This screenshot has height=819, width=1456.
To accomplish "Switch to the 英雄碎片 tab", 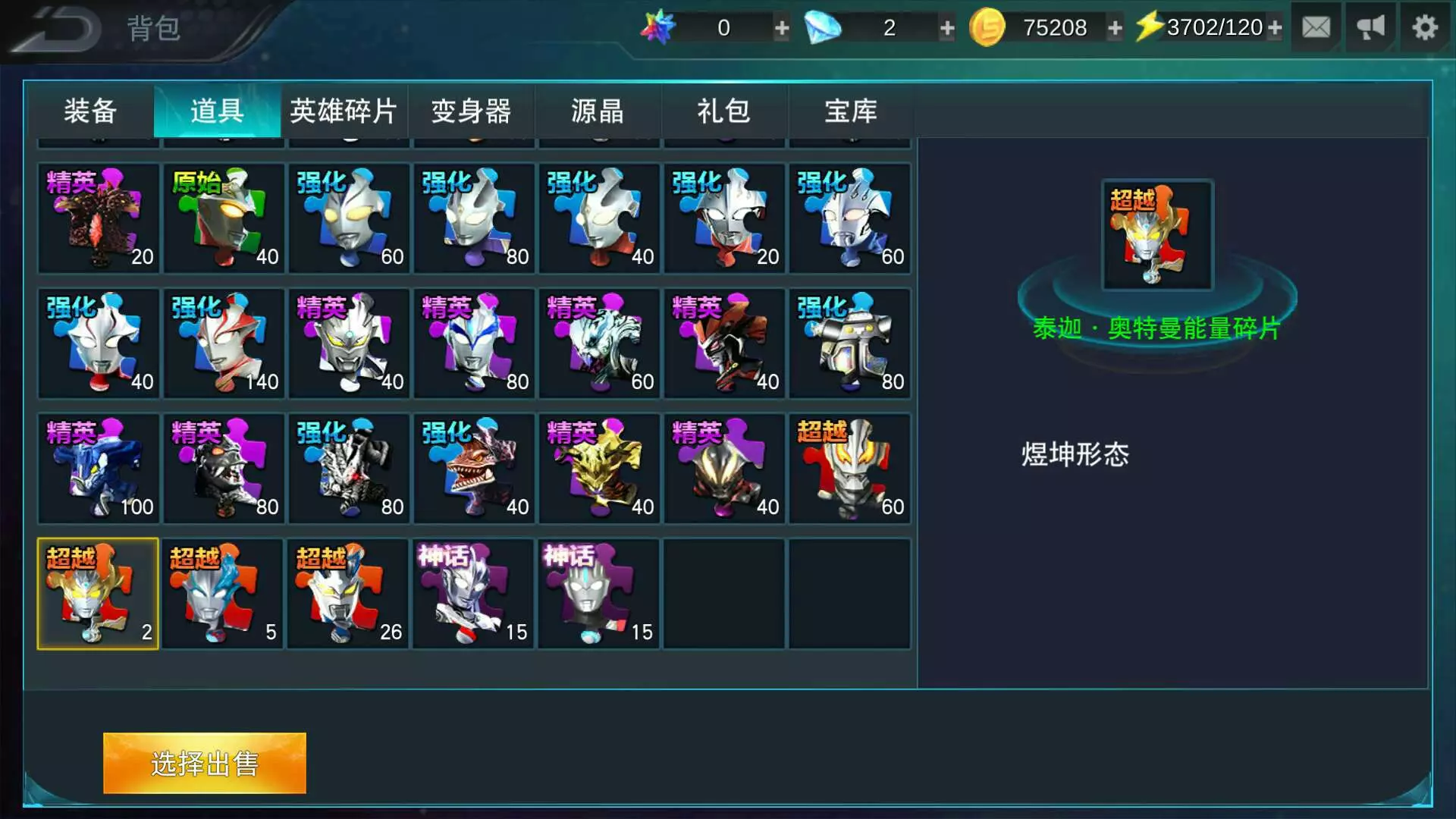I will click(x=344, y=111).
